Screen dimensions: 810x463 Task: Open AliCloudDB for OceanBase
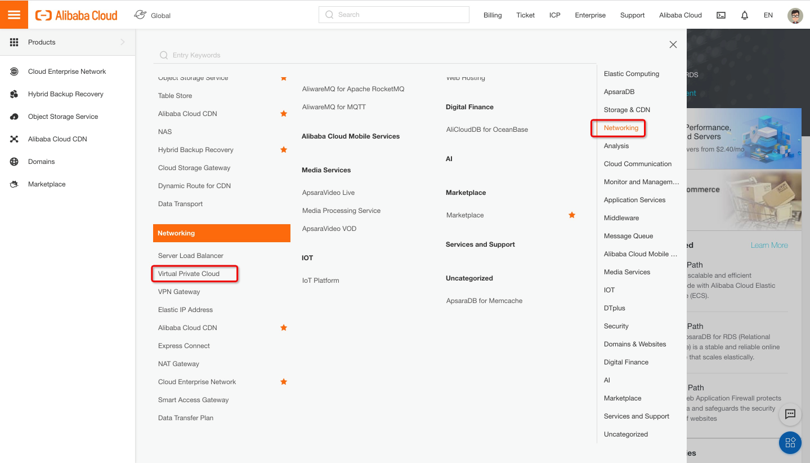[x=487, y=129]
